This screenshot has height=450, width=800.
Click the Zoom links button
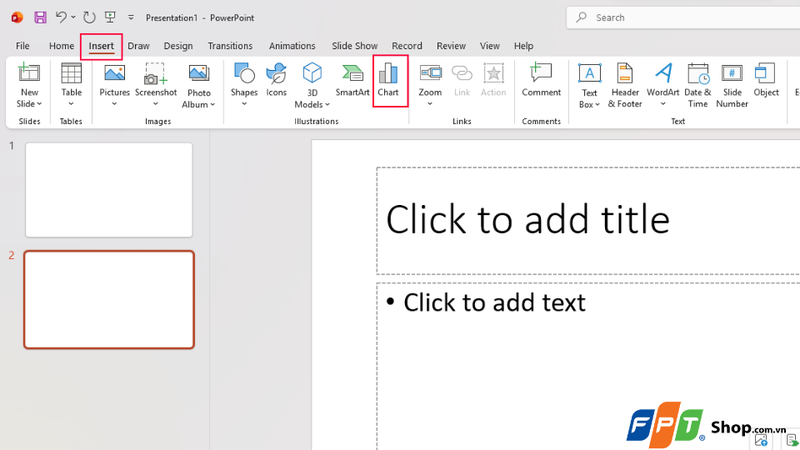(x=430, y=84)
